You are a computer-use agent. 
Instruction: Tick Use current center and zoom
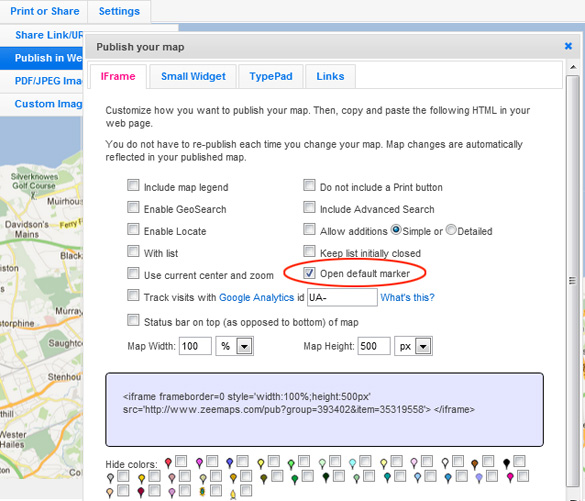pos(133,273)
